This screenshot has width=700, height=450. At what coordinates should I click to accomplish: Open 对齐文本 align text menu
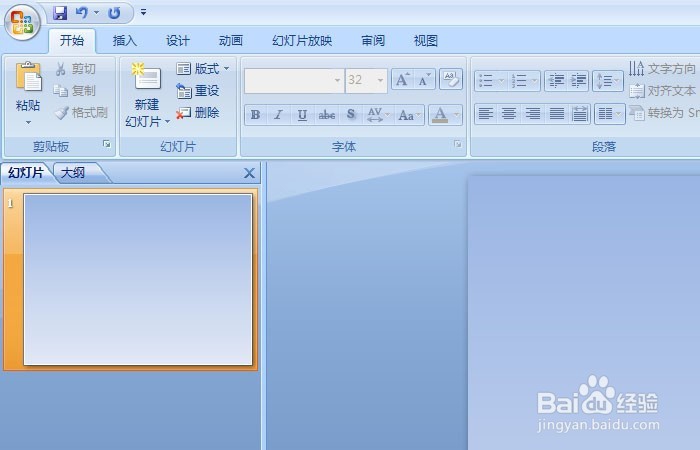pos(662,91)
